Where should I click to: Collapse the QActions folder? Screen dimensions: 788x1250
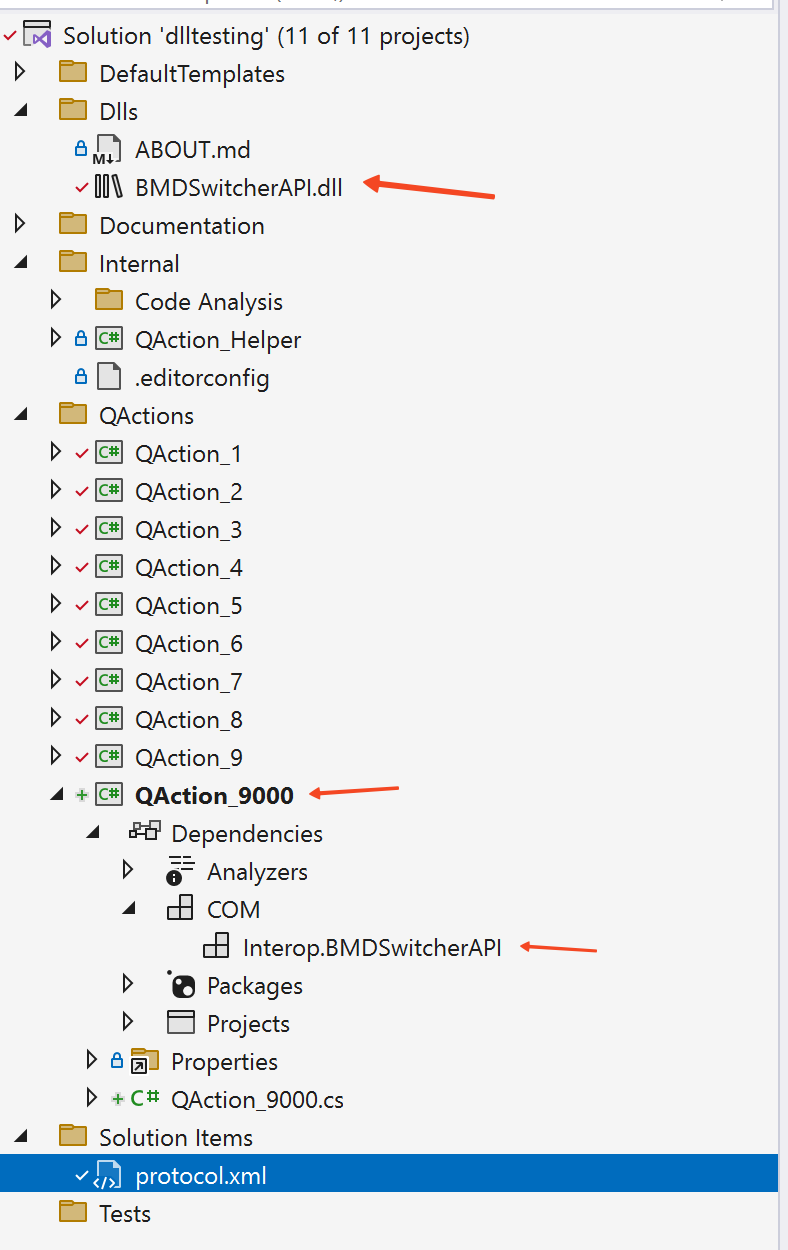(19, 415)
